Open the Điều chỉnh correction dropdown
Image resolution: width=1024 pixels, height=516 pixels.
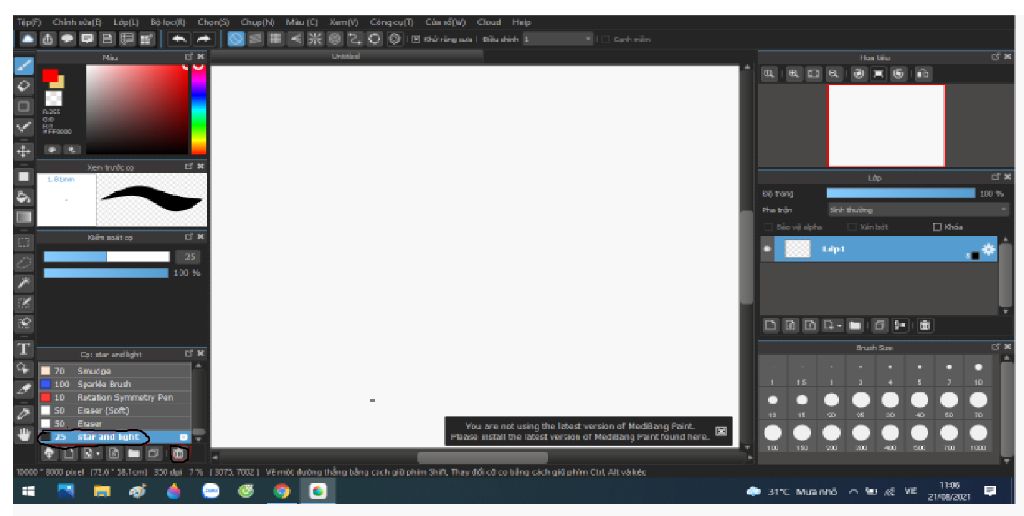[558, 39]
